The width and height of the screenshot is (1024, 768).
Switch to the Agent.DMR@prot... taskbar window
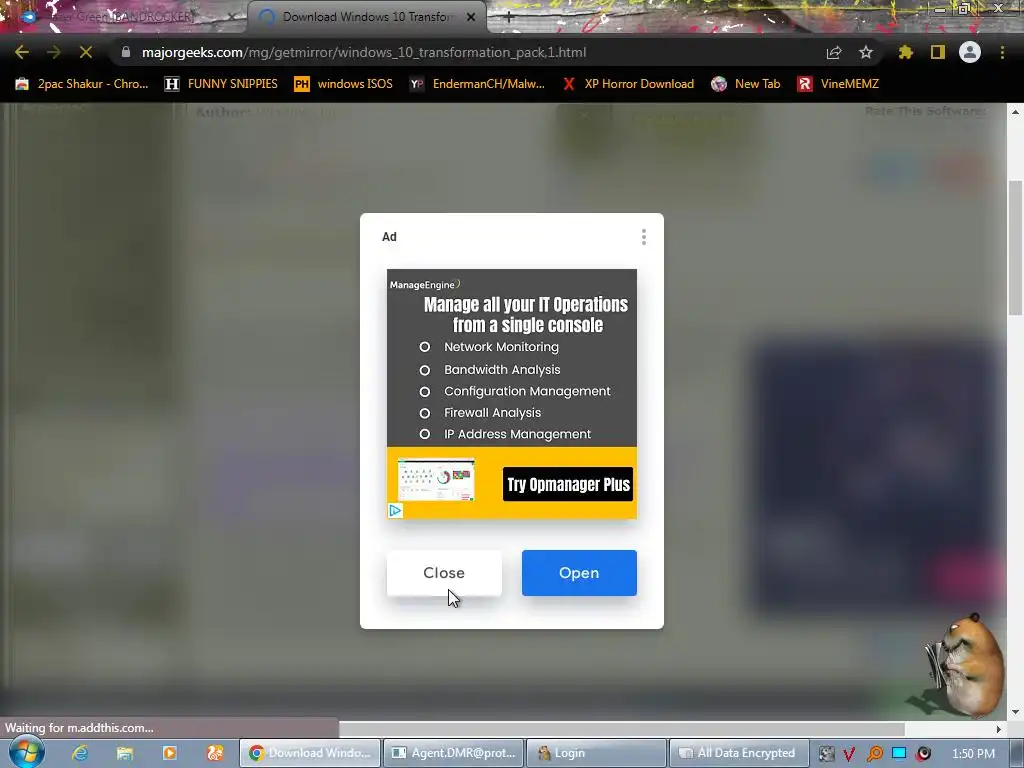point(454,753)
